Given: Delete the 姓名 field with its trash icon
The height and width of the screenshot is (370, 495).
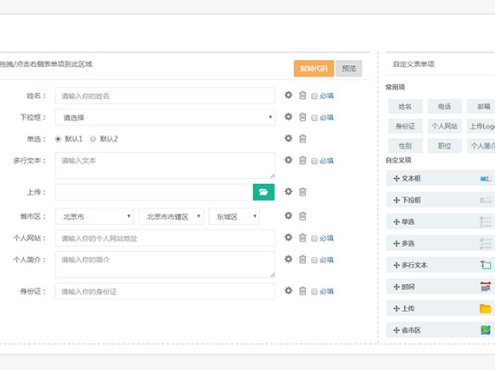Looking at the screenshot, I should point(302,95).
